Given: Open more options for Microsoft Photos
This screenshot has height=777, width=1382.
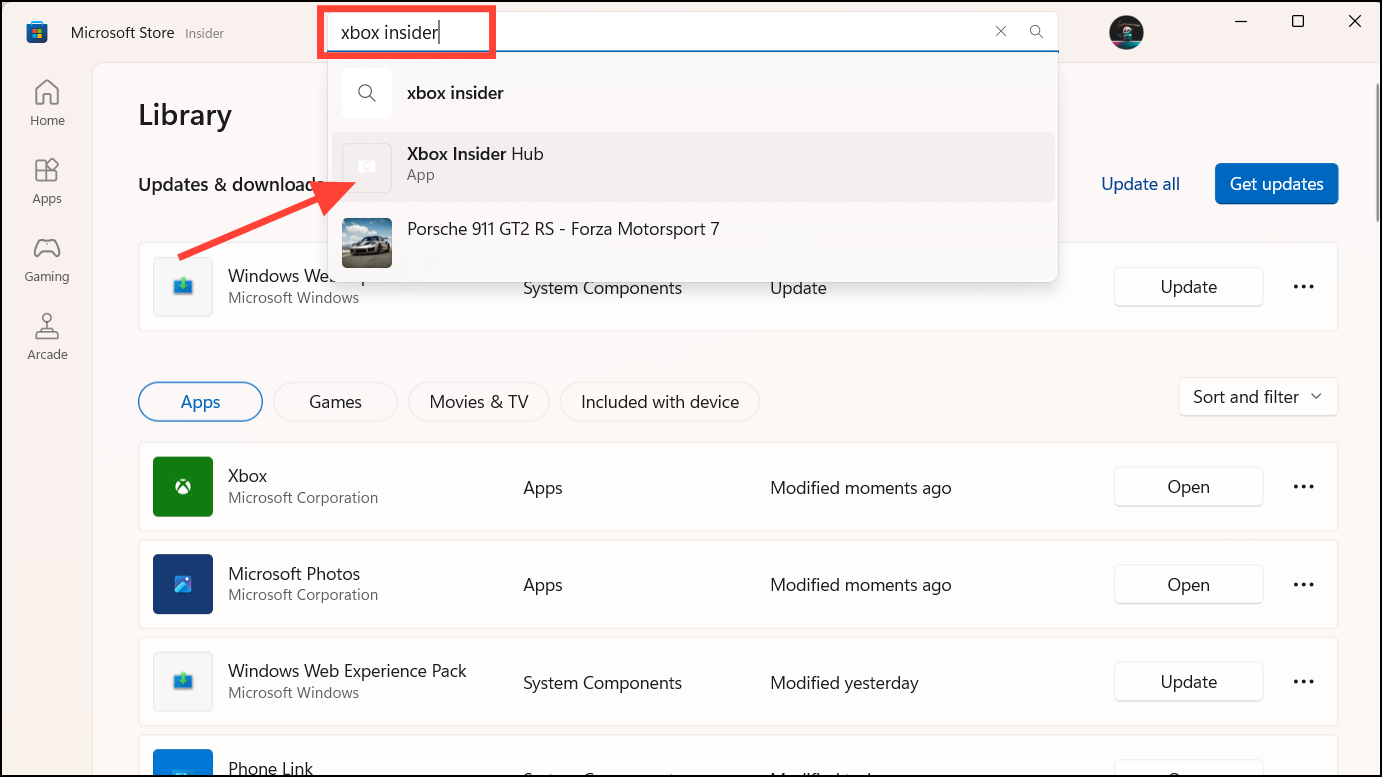Looking at the screenshot, I should click(1303, 585).
